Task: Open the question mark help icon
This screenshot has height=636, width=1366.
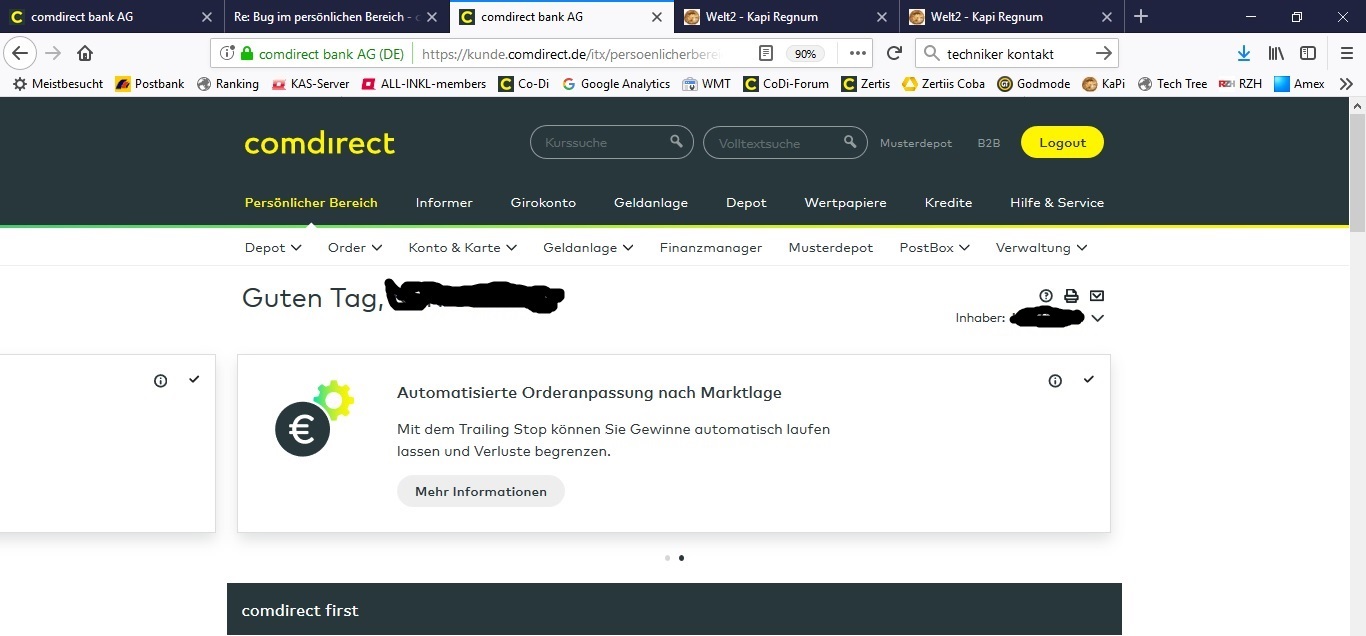Action: pos(1046,296)
